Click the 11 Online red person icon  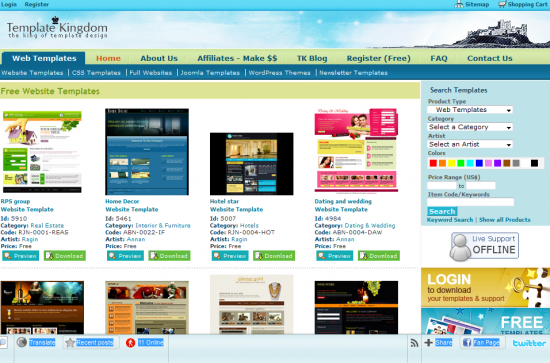(x=130, y=343)
